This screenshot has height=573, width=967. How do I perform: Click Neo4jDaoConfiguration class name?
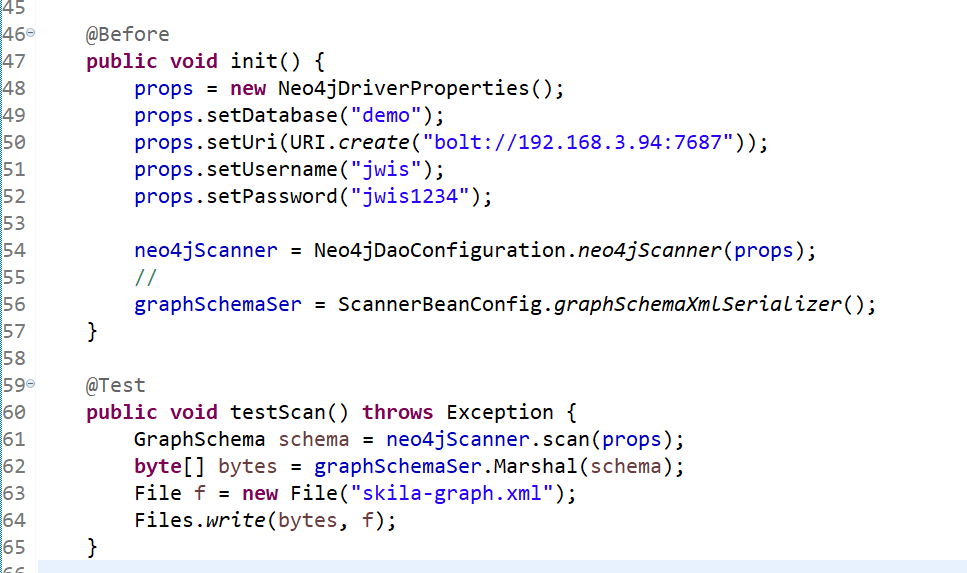[440, 250]
